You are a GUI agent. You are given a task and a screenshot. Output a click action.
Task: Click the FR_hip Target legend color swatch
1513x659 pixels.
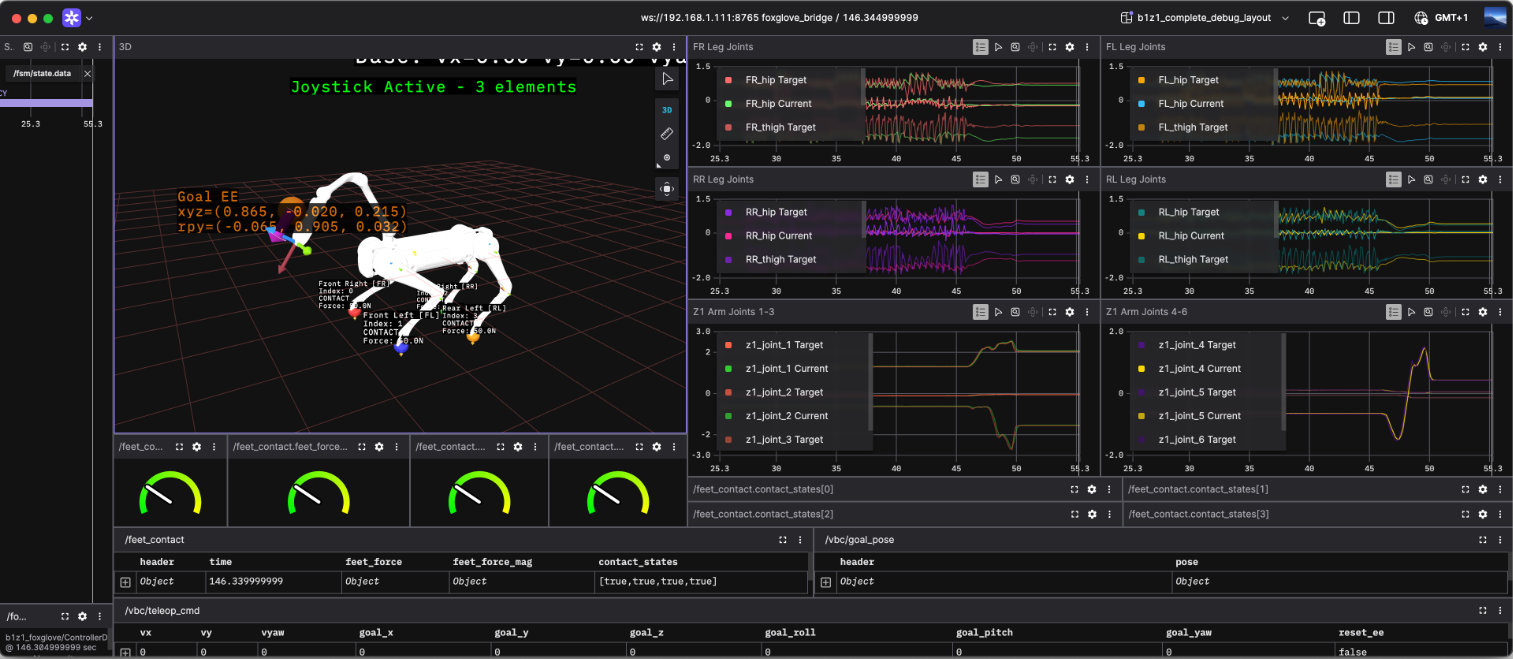click(x=728, y=80)
